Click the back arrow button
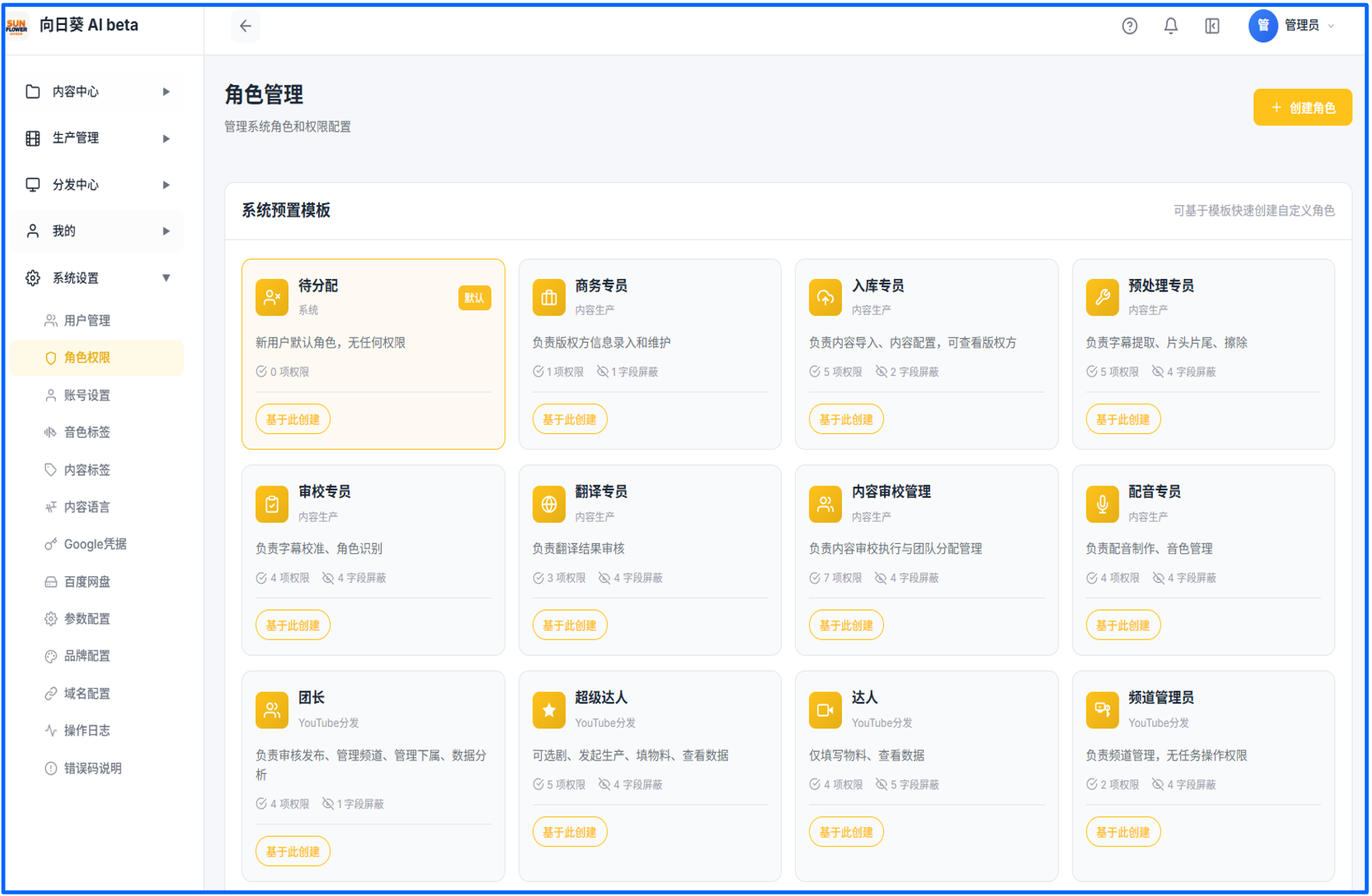This screenshot has height=896, width=1372. pos(246,26)
